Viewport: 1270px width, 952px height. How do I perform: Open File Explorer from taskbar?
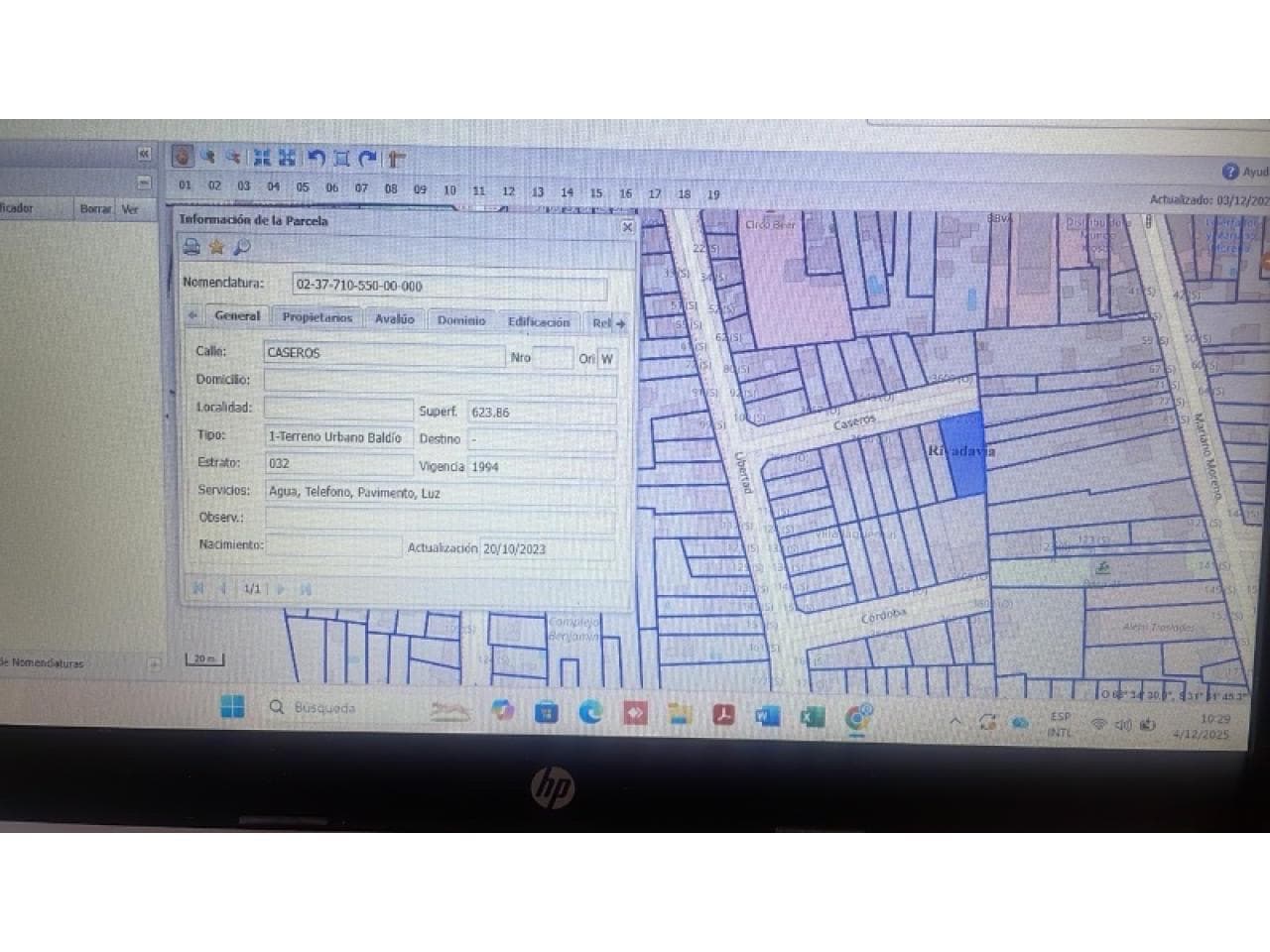pos(680,713)
